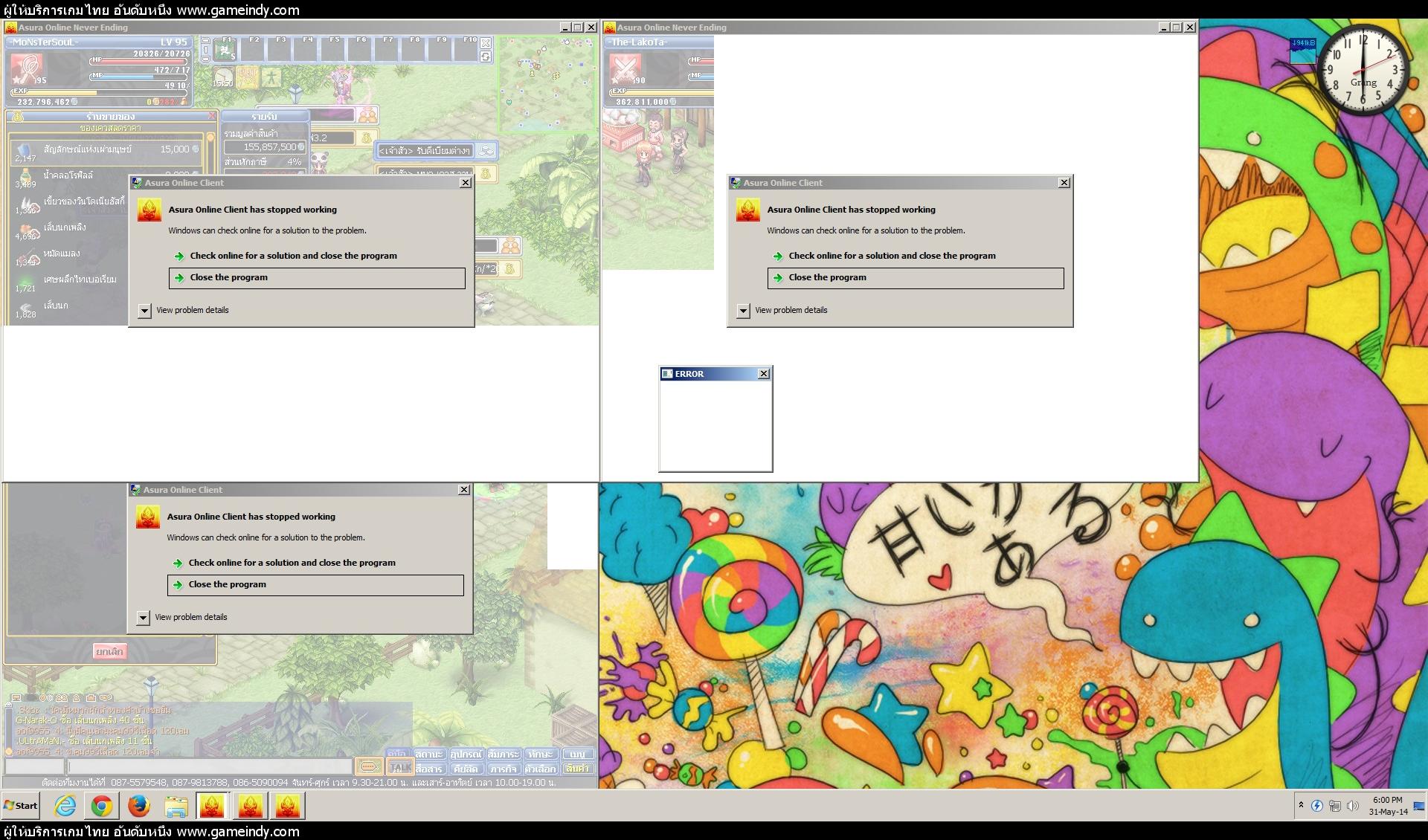
Task: Open the Start menu
Action: pyautogui.click(x=21, y=806)
